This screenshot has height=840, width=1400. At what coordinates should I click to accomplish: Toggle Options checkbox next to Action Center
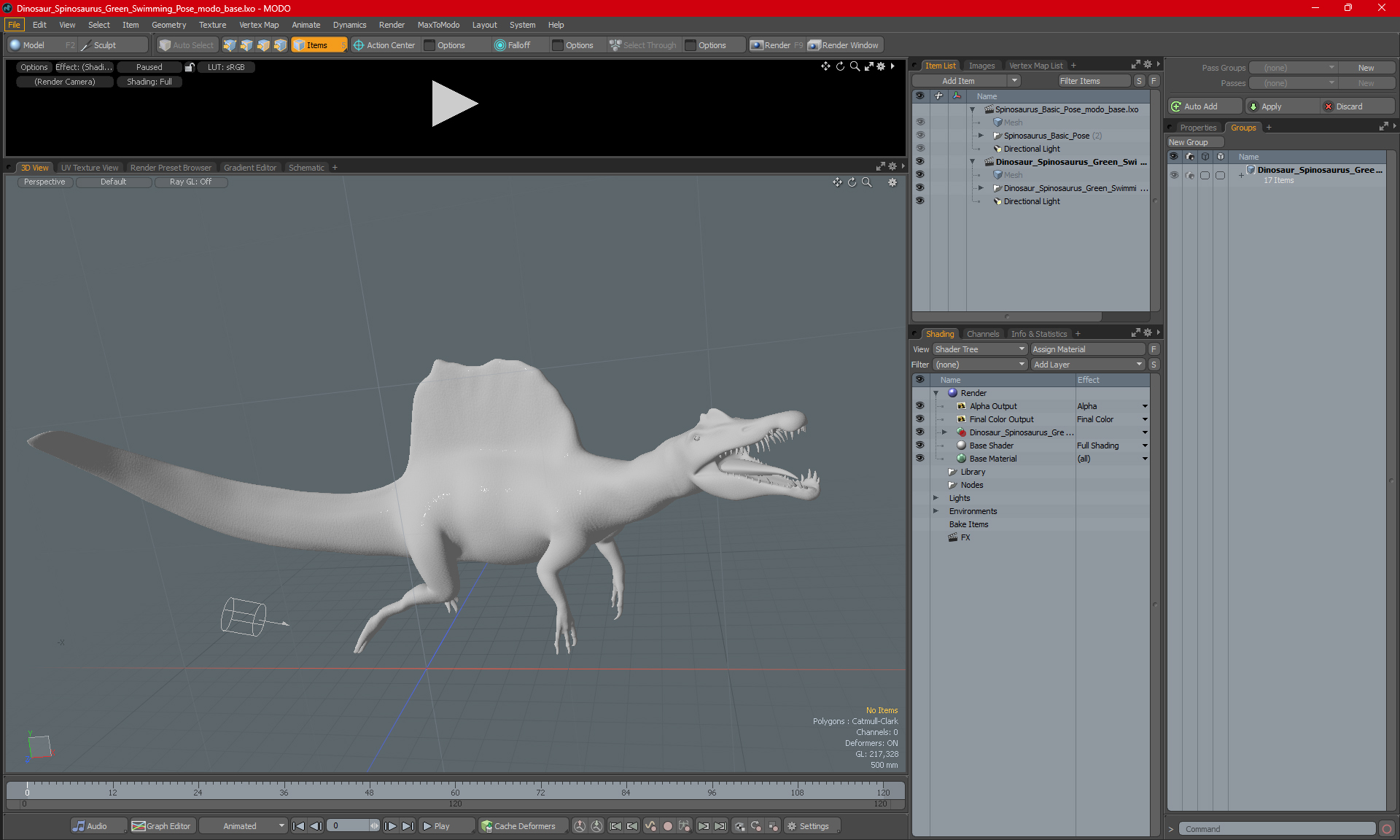(x=429, y=45)
